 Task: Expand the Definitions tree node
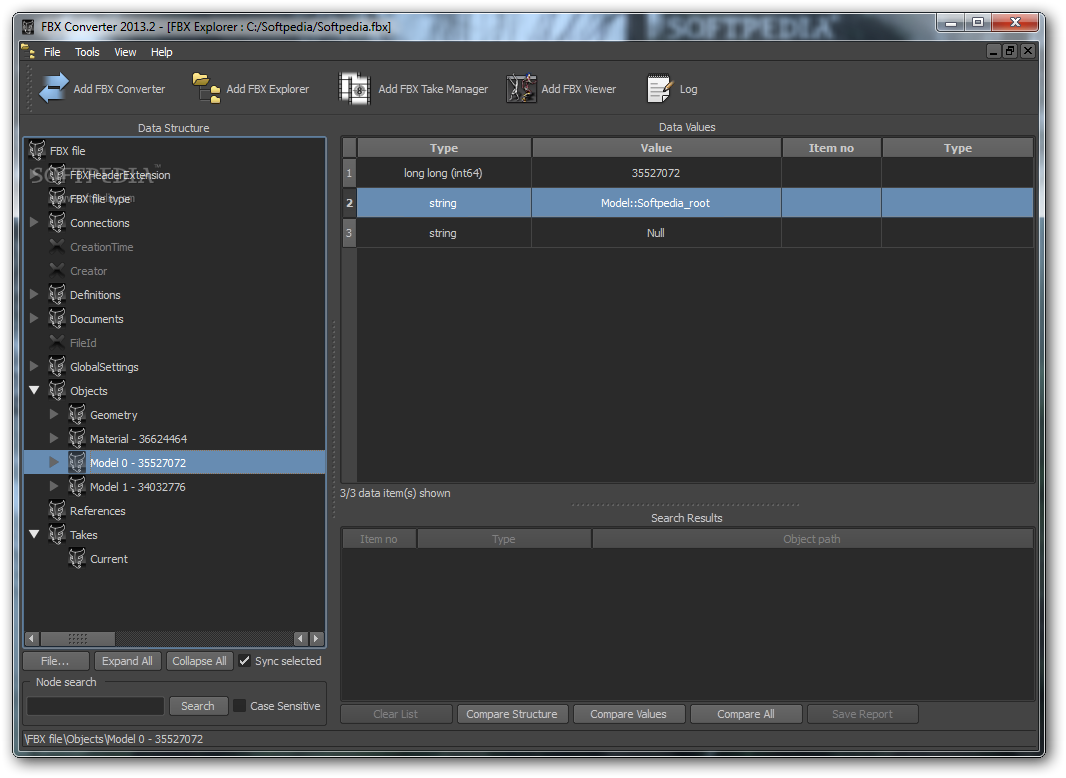[x=34, y=294]
